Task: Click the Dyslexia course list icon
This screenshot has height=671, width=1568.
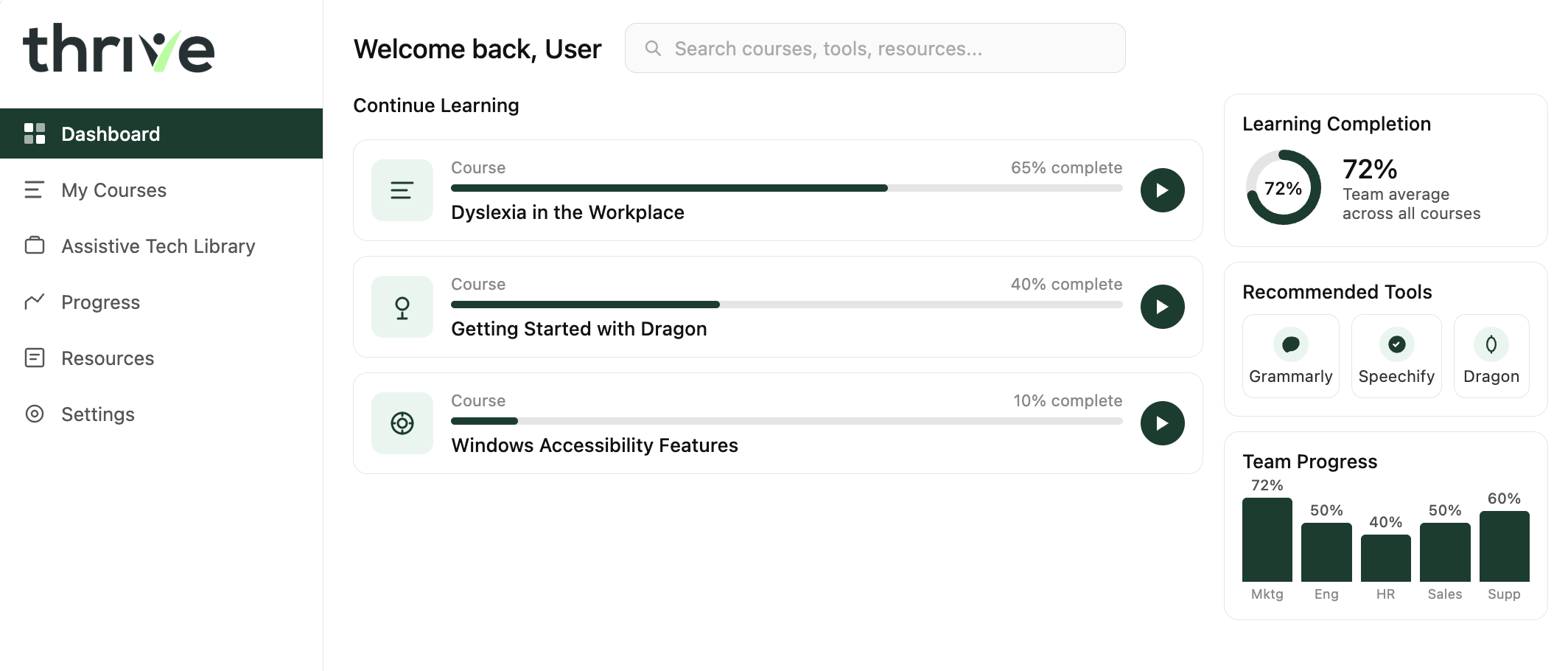Action: pyautogui.click(x=402, y=190)
